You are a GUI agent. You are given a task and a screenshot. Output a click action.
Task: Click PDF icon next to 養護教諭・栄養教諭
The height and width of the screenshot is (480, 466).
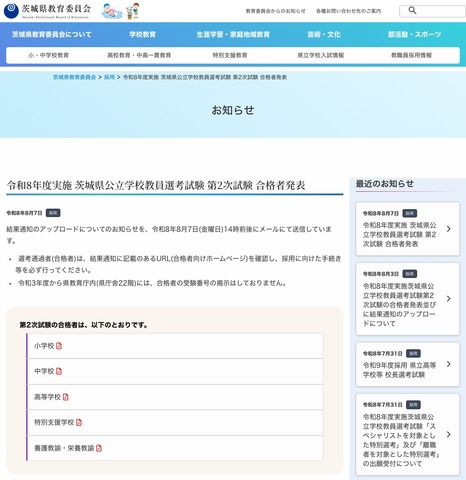click(x=99, y=448)
